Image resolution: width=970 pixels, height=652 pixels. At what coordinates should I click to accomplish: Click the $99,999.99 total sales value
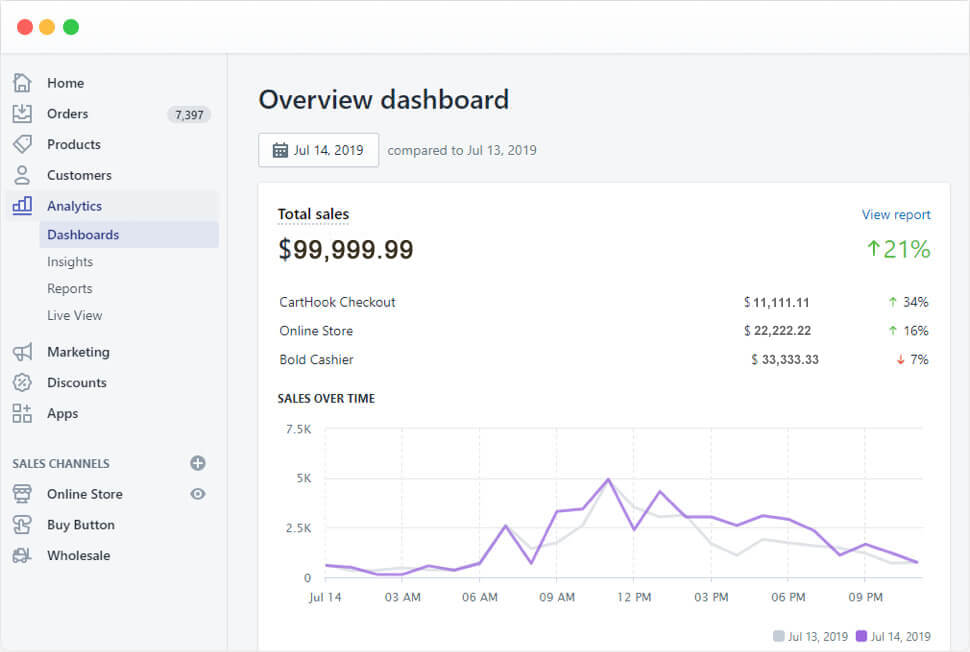tap(346, 249)
